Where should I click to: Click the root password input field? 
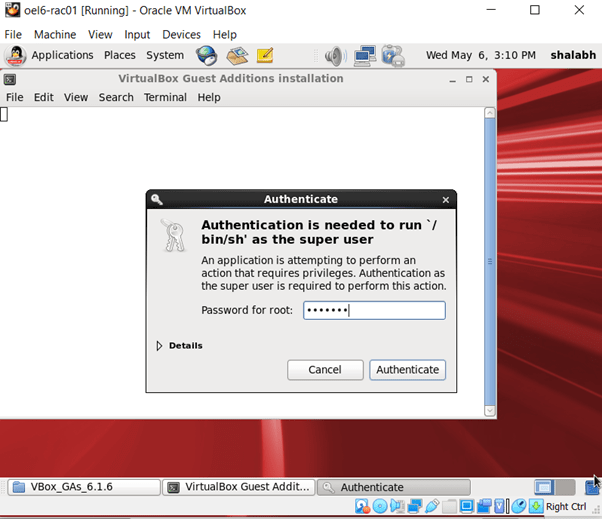(x=374, y=310)
